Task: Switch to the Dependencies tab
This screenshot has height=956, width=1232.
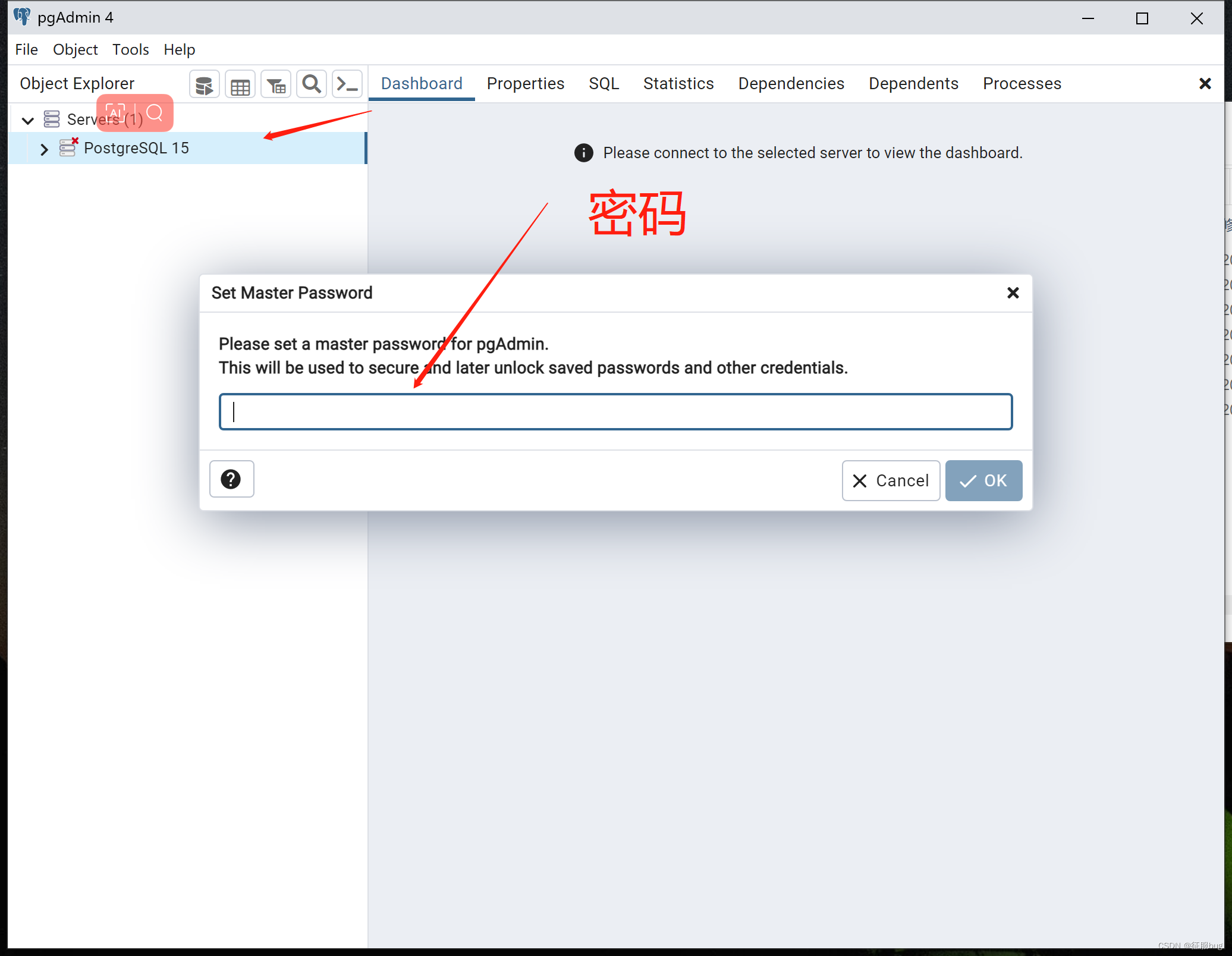Action: (x=791, y=84)
